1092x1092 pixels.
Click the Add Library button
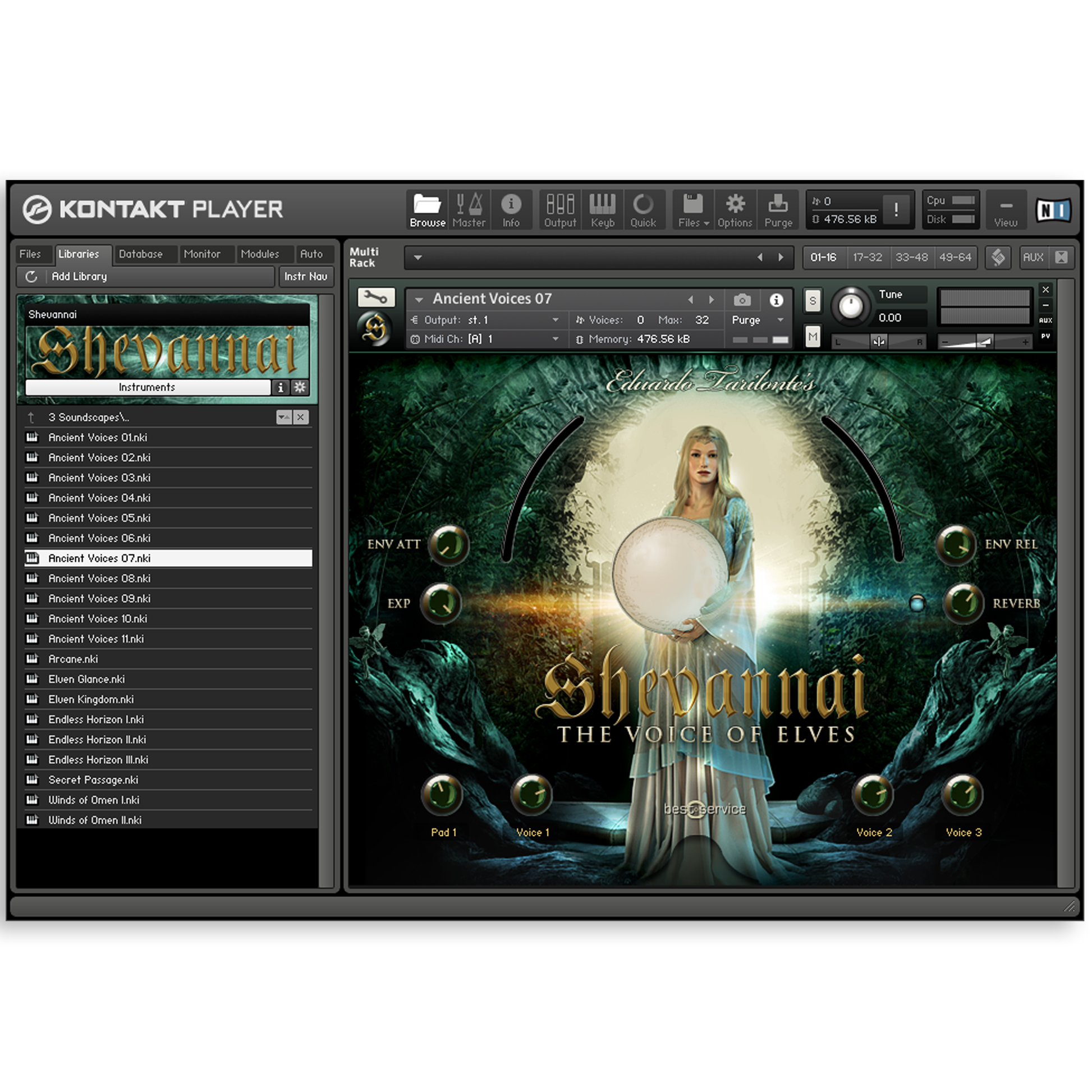click(79, 277)
